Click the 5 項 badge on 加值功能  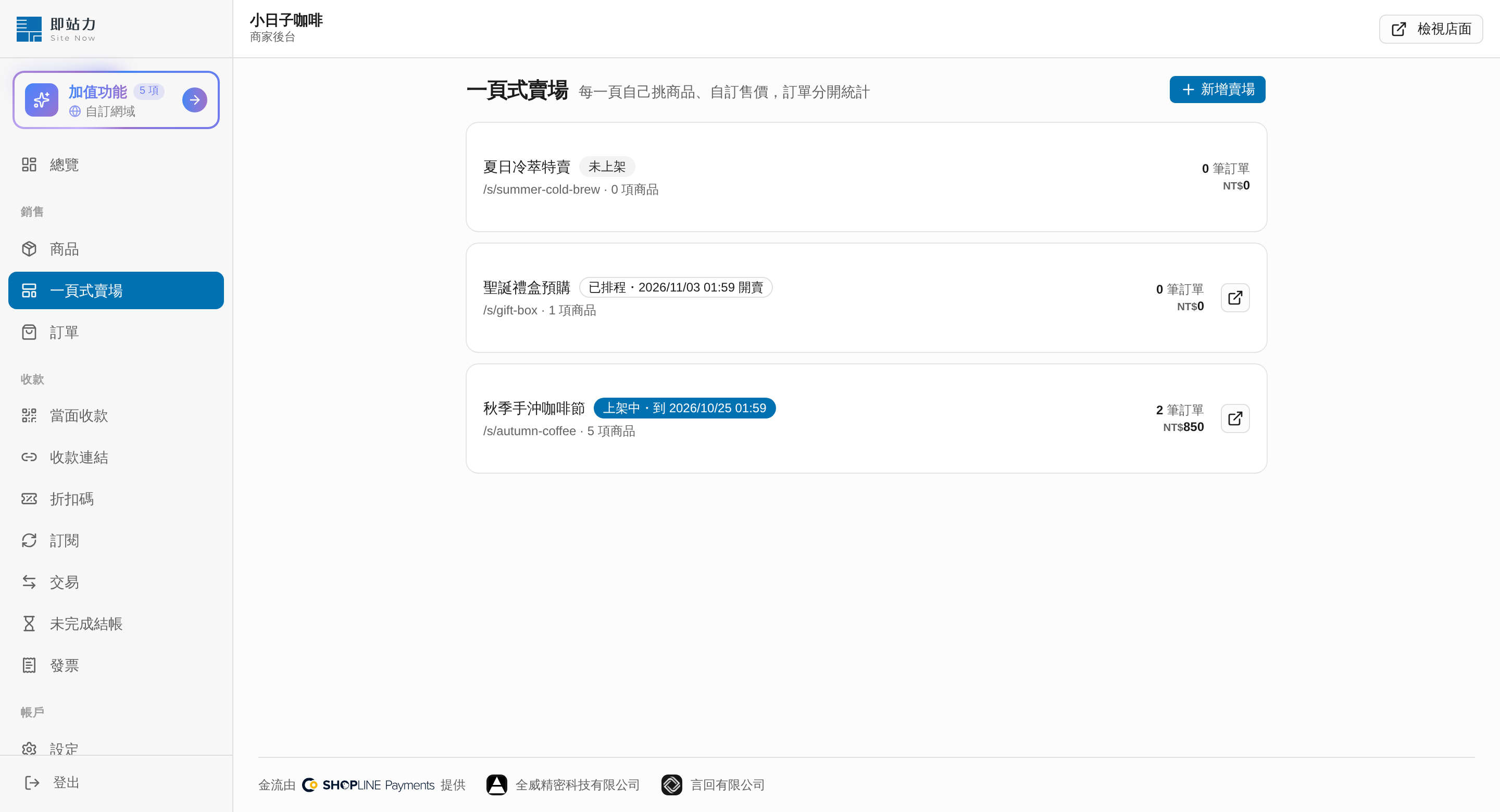point(149,91)
